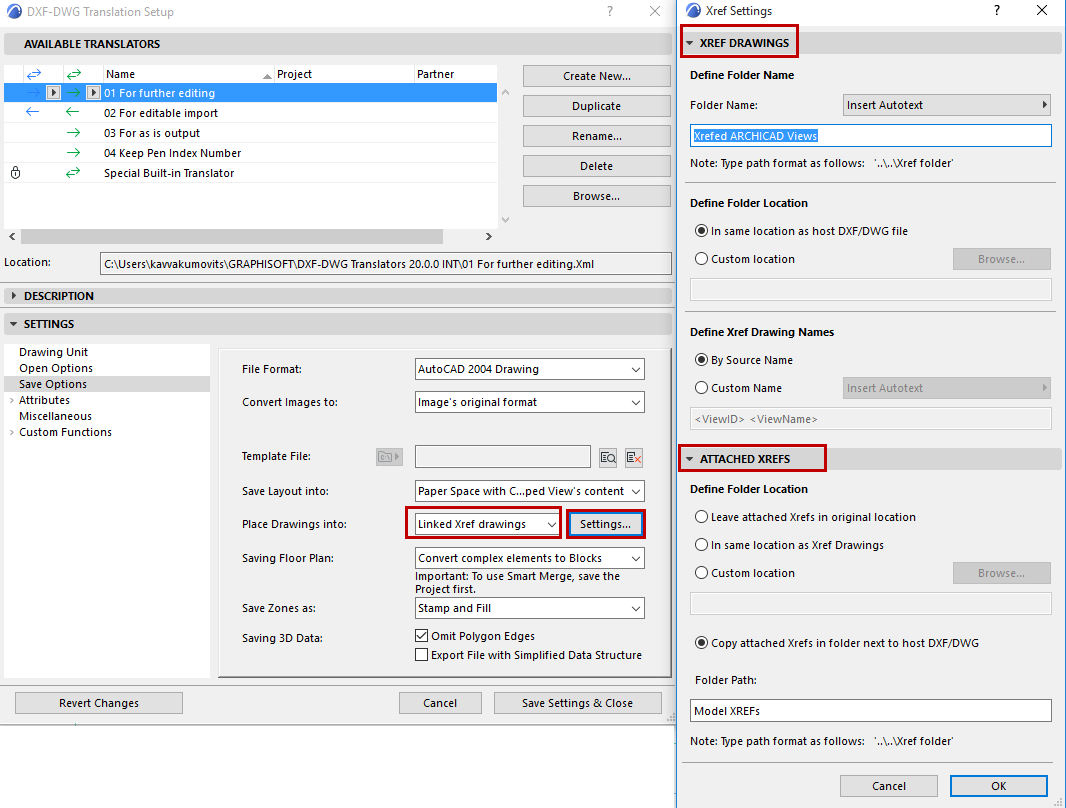Select Drawing Unit settings page
Viewport: 1066px width, 808px height.
(53, 352)
